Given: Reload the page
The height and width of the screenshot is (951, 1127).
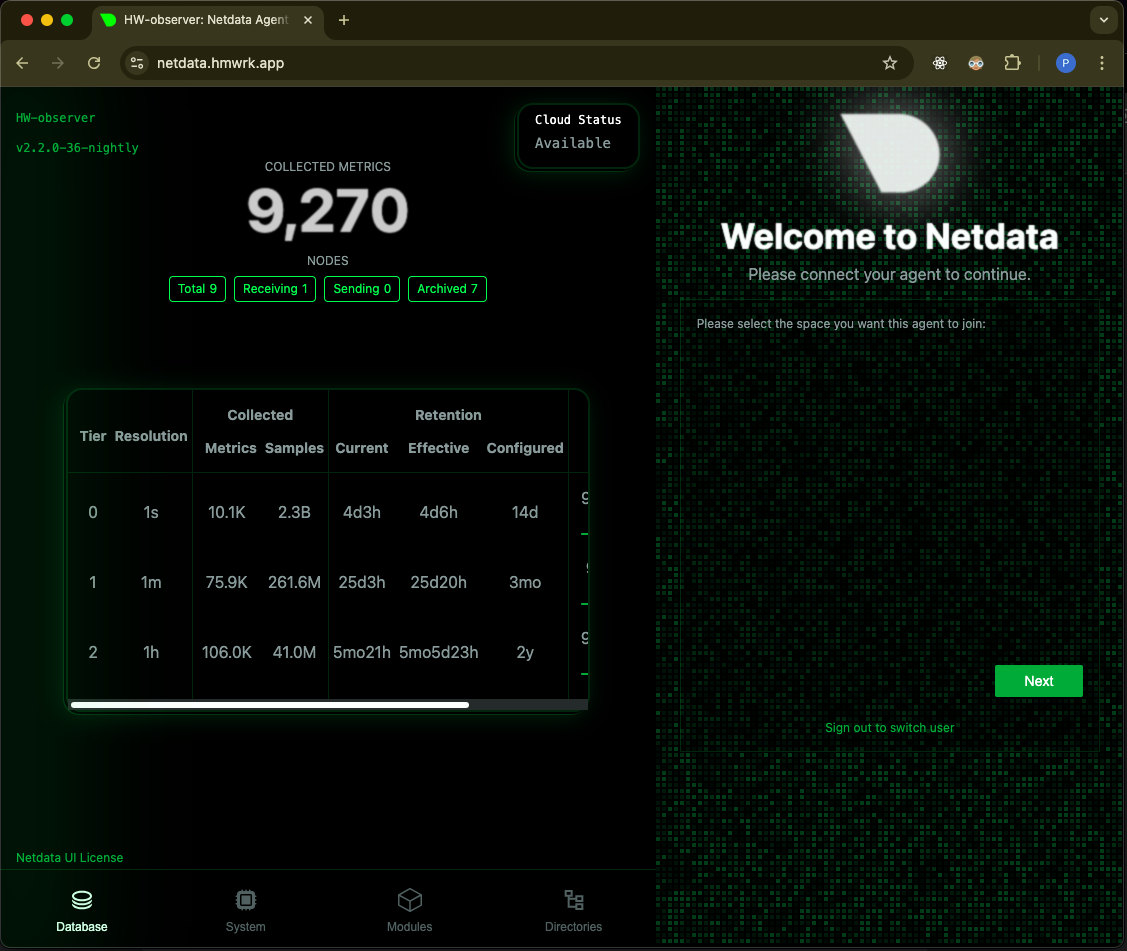Looking at the screenshot, I should (94, 63).
